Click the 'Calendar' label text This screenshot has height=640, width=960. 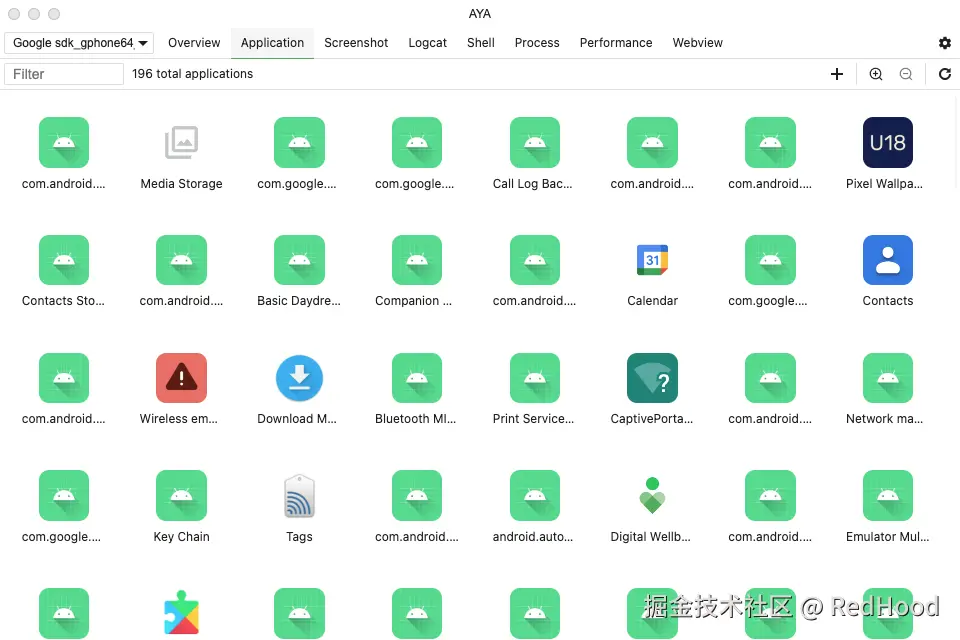[652, 301]
